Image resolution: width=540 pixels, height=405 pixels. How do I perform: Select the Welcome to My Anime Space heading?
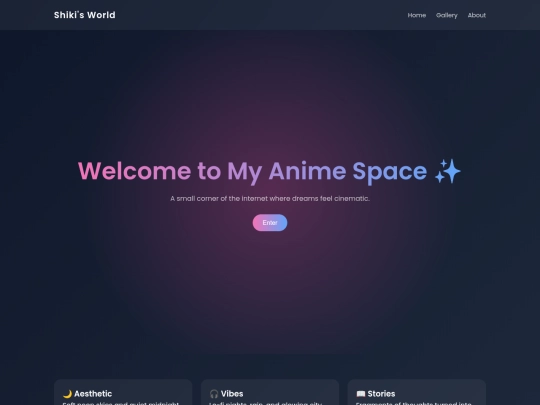tap(269, 172)
